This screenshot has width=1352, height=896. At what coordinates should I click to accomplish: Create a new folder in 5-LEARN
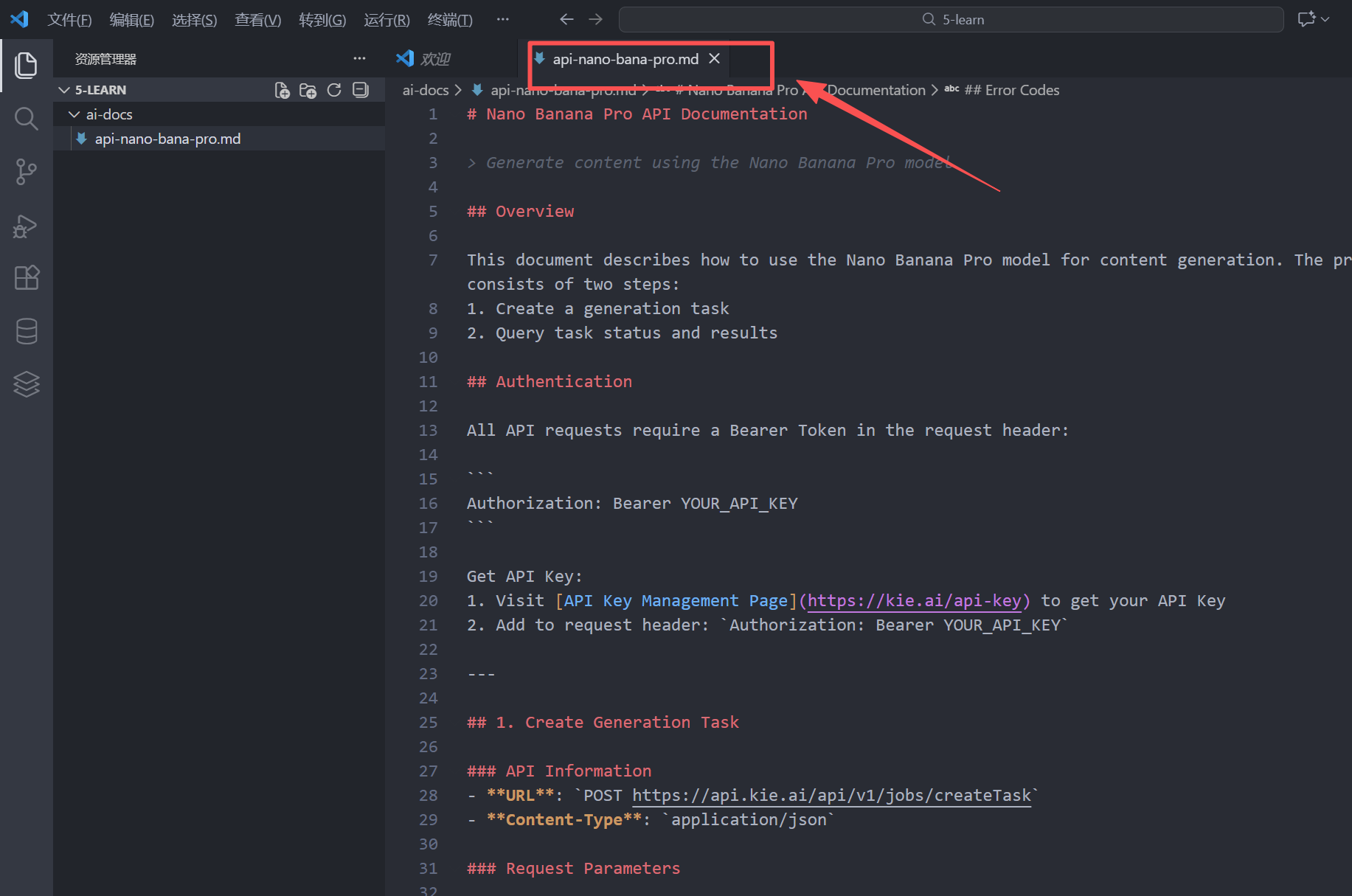308,90
